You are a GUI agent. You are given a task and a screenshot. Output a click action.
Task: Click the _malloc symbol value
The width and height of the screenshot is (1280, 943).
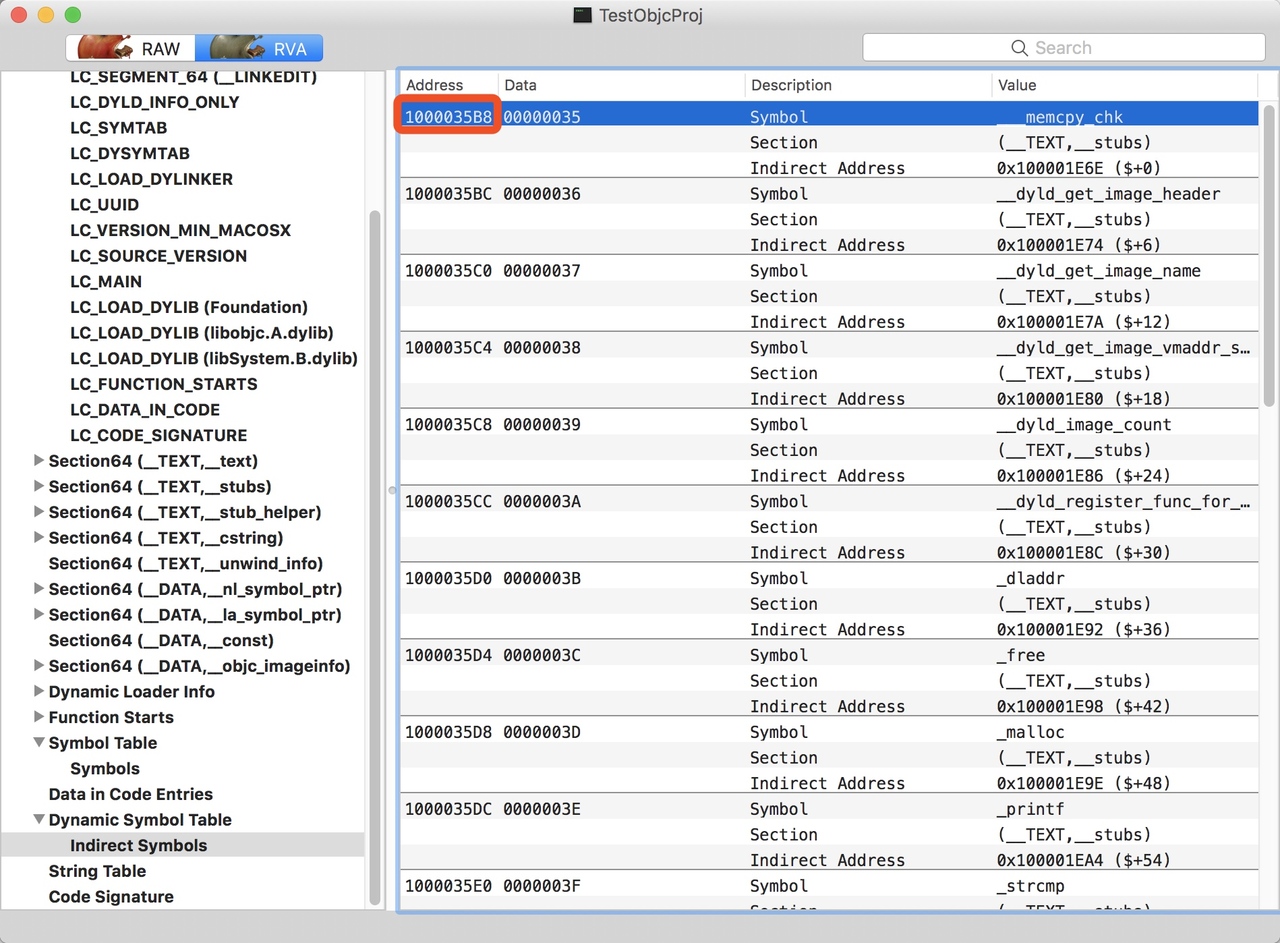coord(1030,733)
